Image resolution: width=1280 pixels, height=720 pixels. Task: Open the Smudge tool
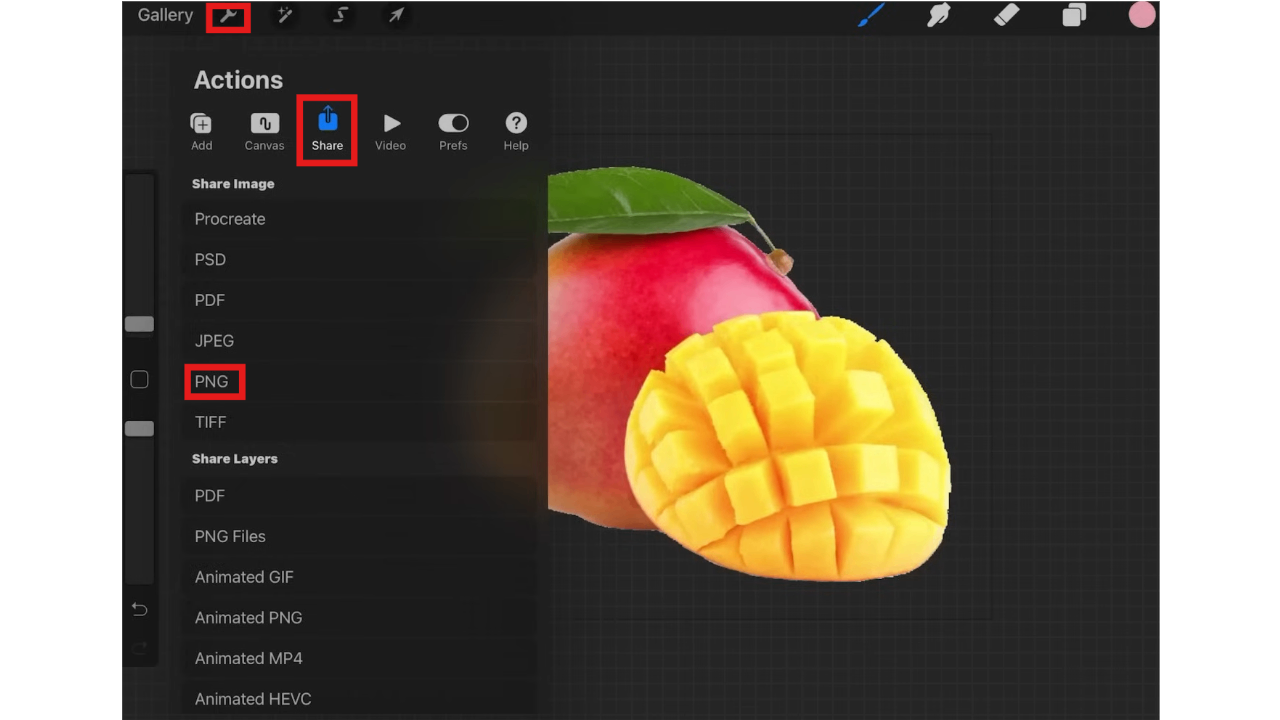(938, 15)
